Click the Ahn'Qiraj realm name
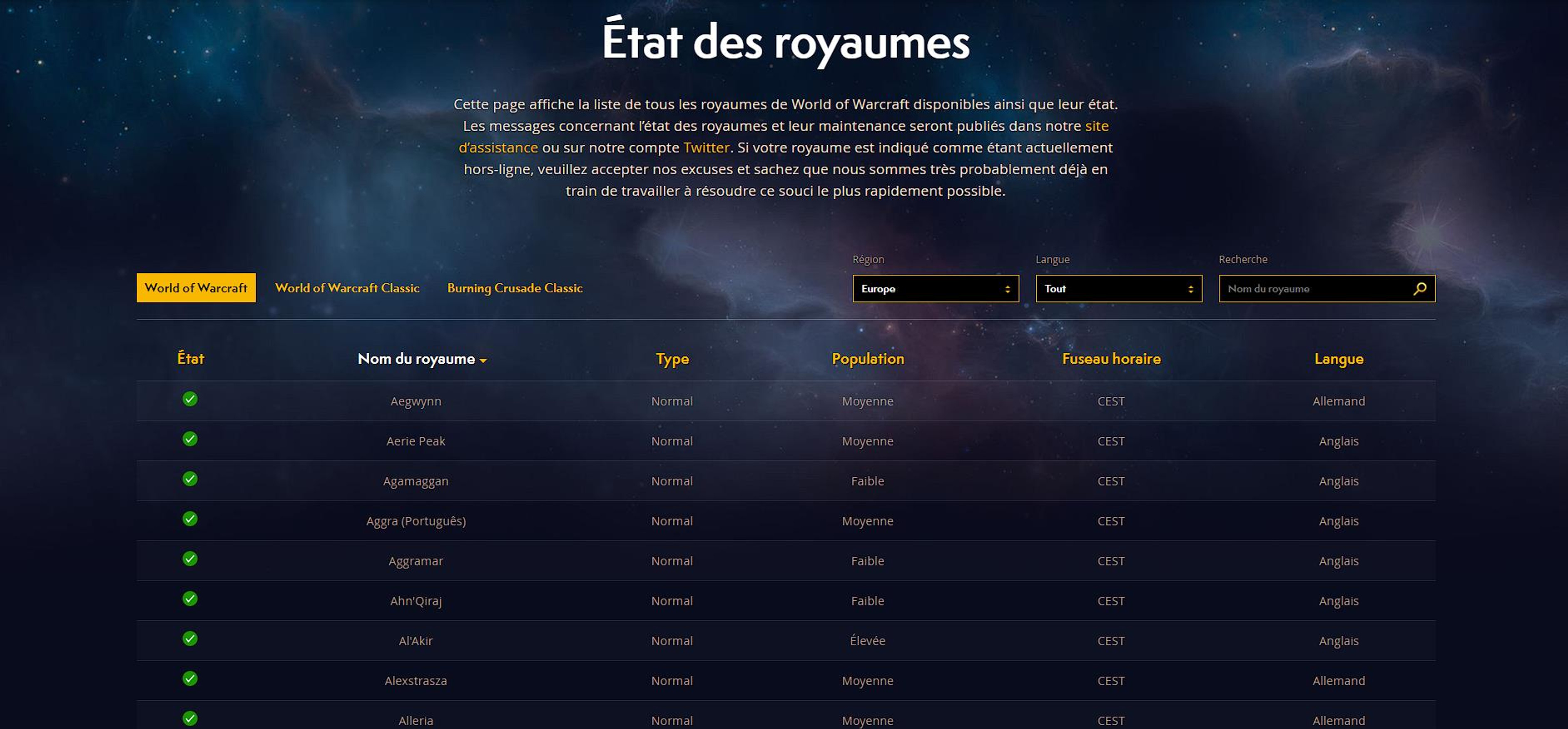Viewport: 1568px width, 729px height. 416,601
